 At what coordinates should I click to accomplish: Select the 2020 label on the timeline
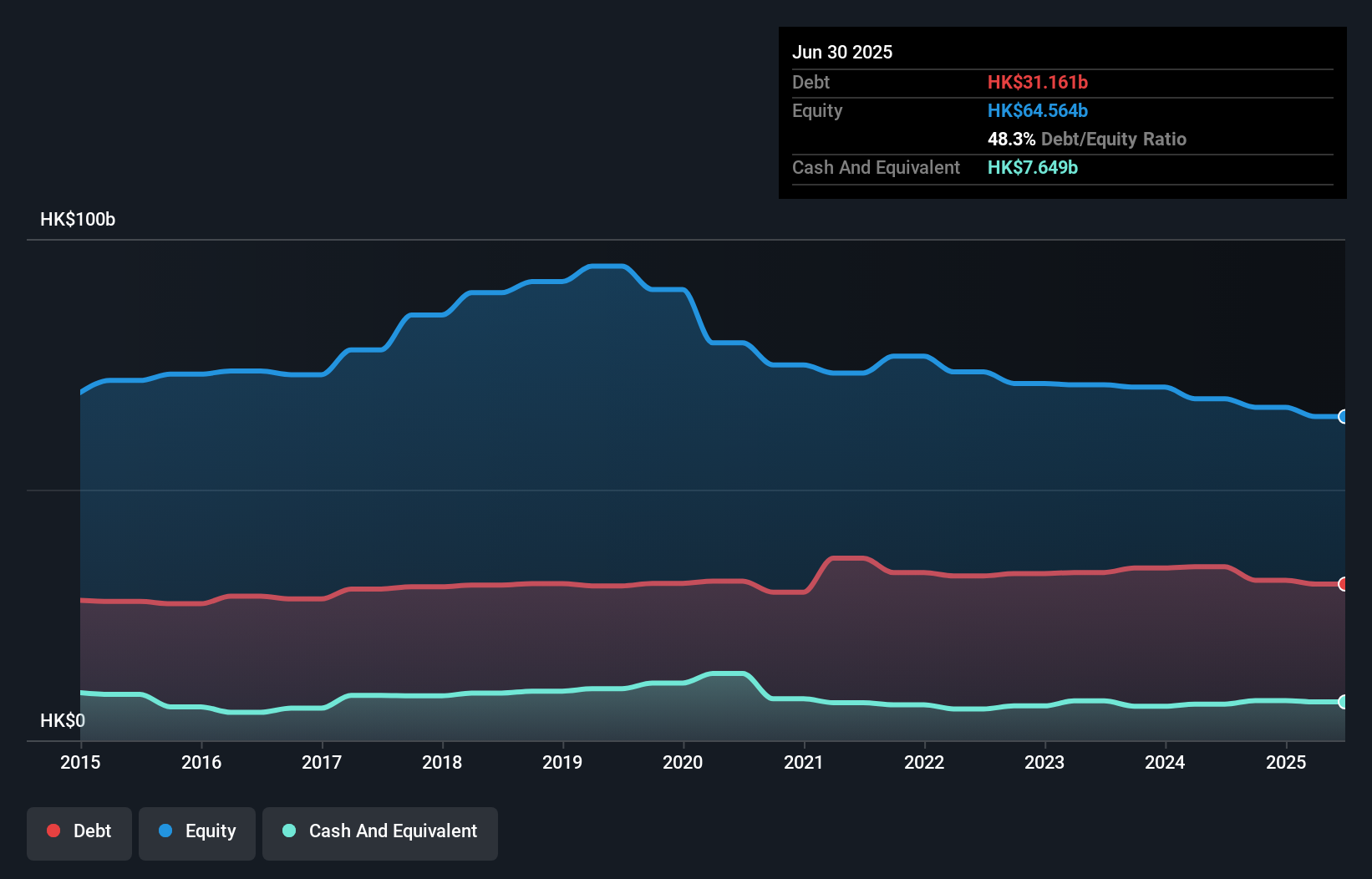click(683, 762)
